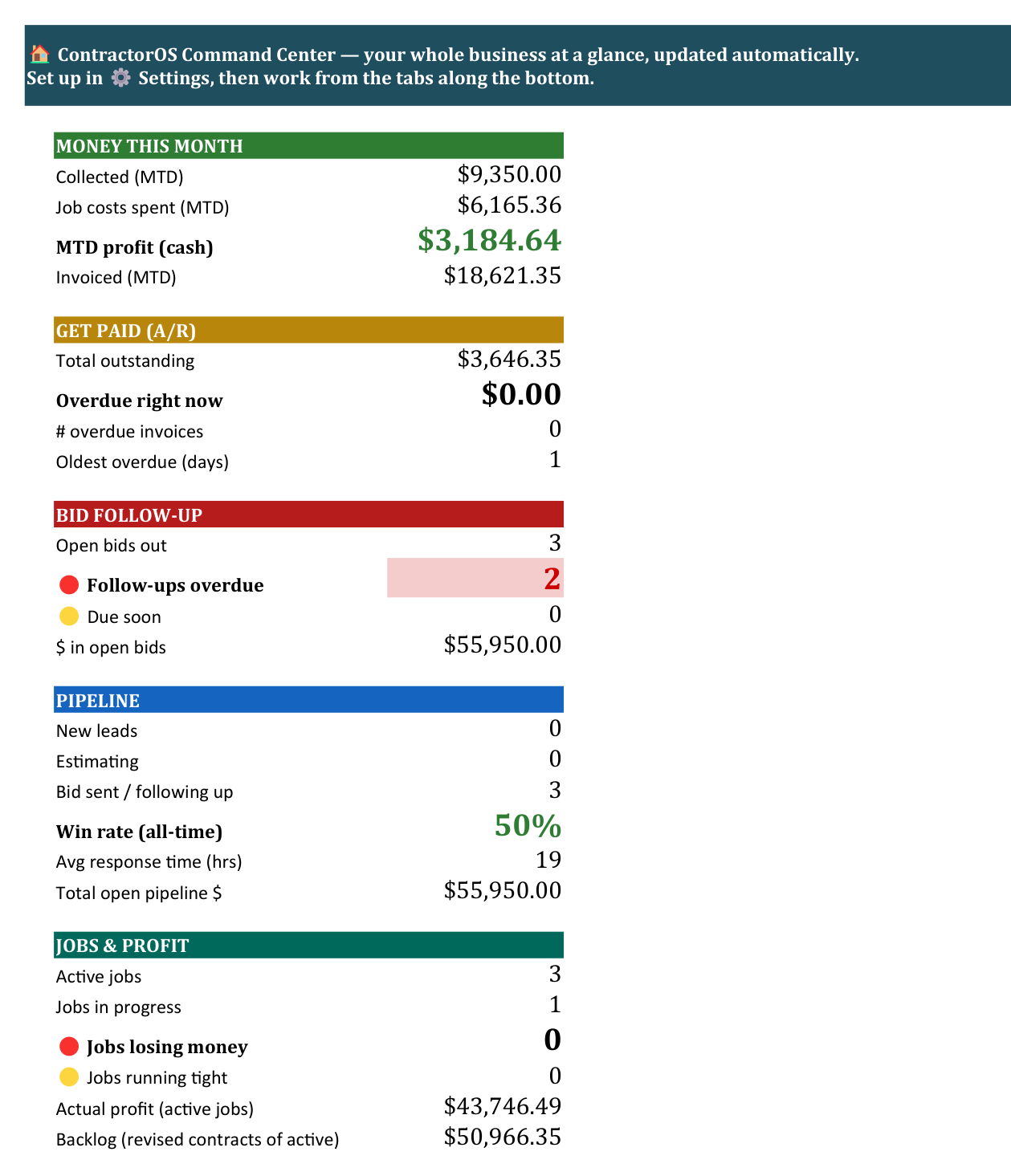Click the Jobs losing money label
The image size is (1011, 1176).
coord(167,1047)
